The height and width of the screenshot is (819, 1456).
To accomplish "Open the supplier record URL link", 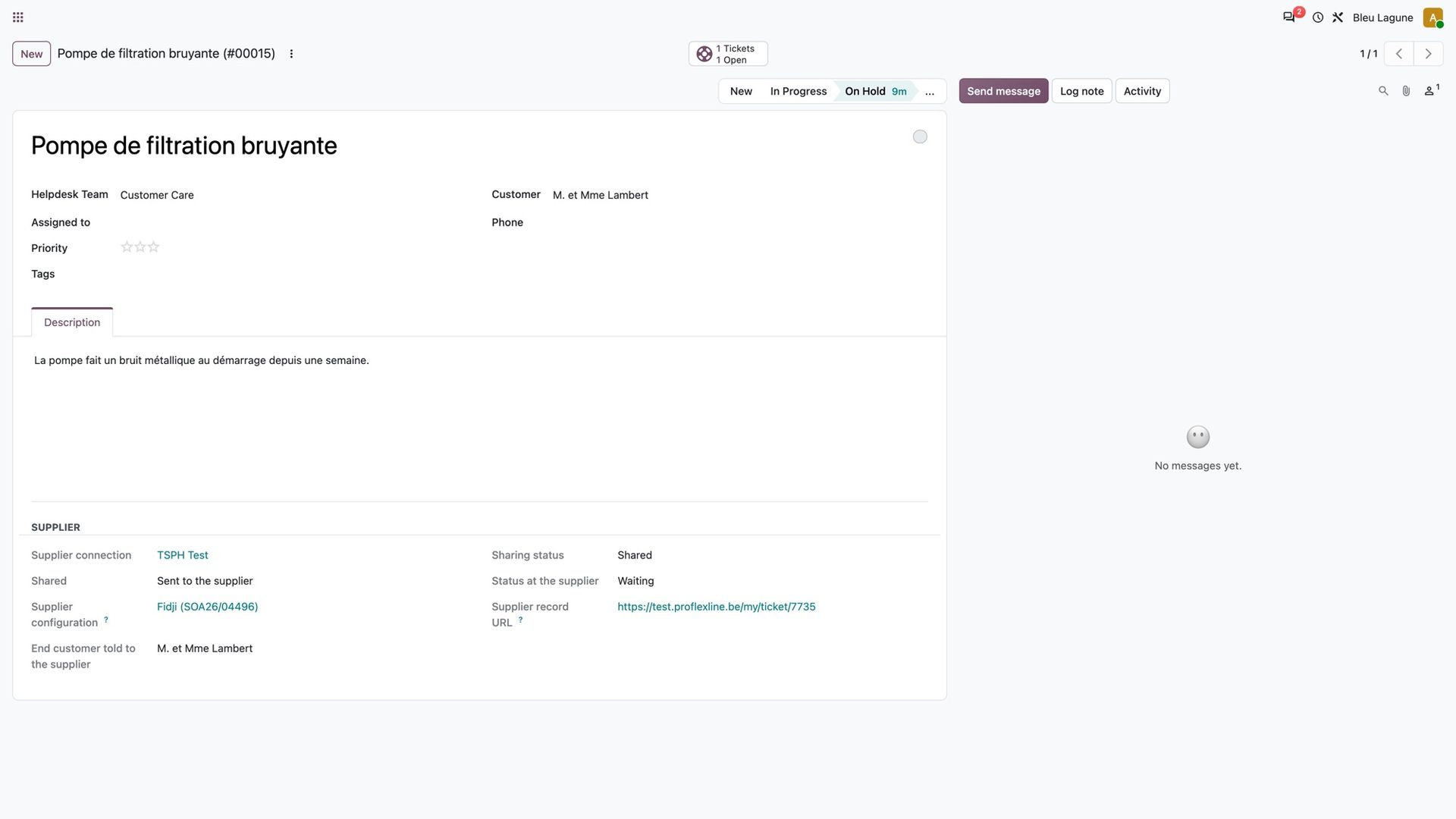I will (717, 607).
